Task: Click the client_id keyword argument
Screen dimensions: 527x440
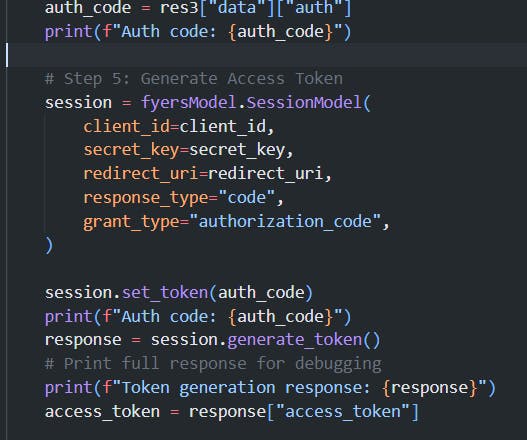Action: 127,127
